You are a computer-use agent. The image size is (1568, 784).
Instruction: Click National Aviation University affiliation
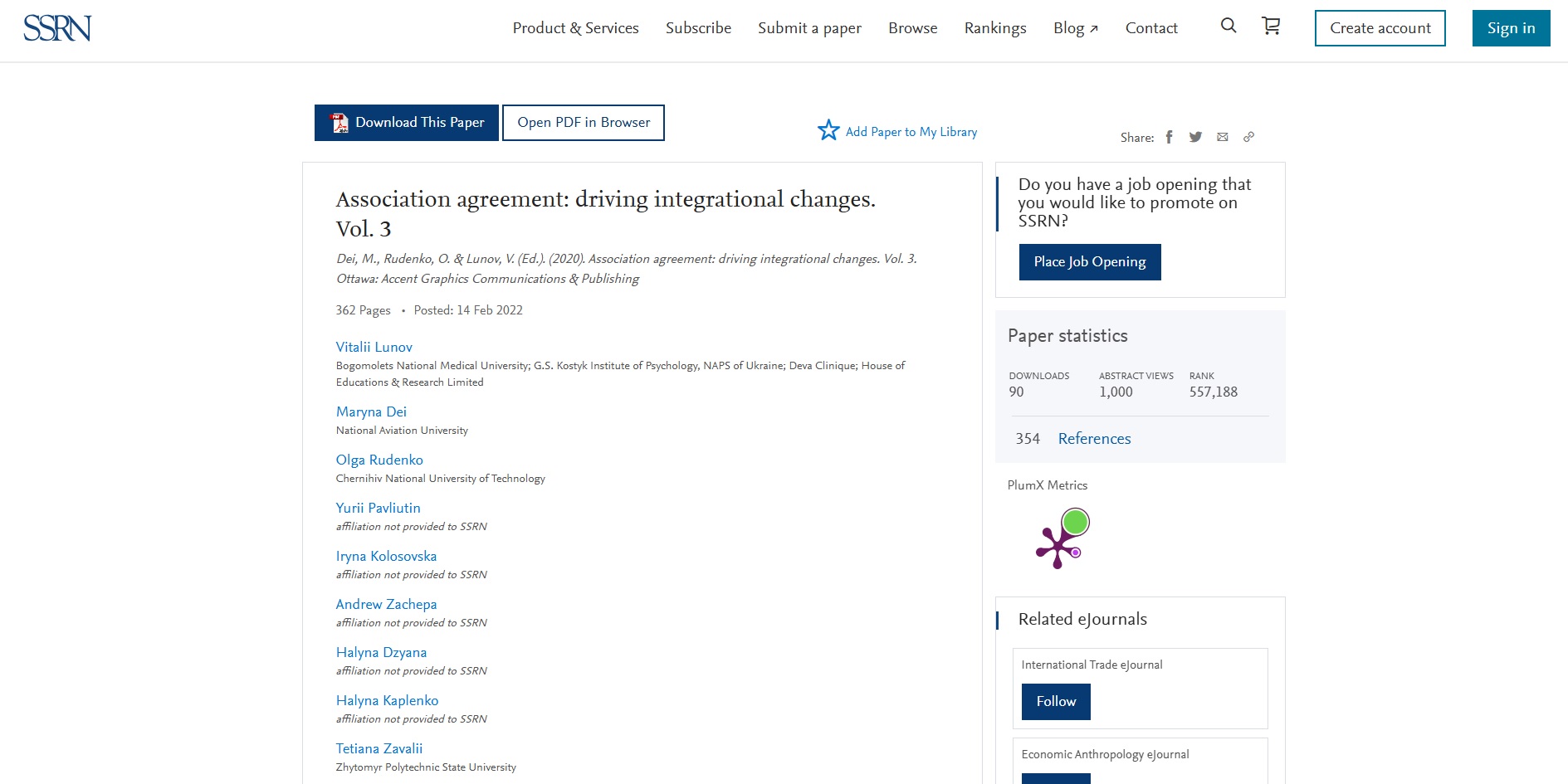point(402,431)
